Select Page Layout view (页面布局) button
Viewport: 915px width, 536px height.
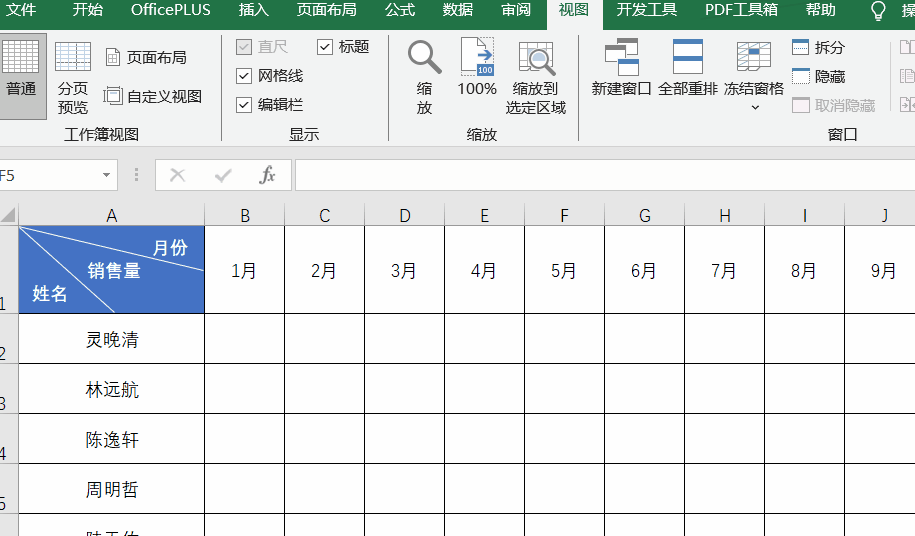[146, 57]
